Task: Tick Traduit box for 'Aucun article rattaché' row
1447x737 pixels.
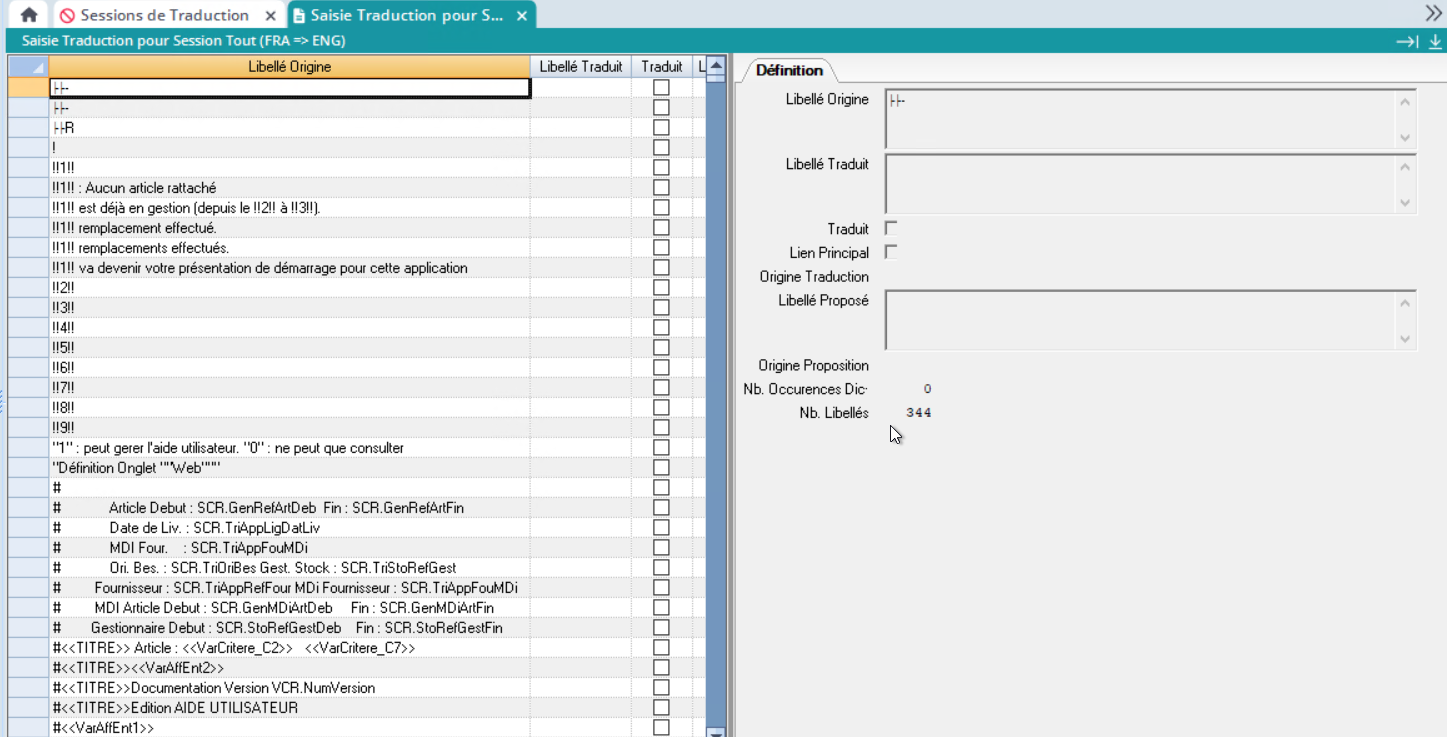Action: pyautogui.click(x=661, y=188)
